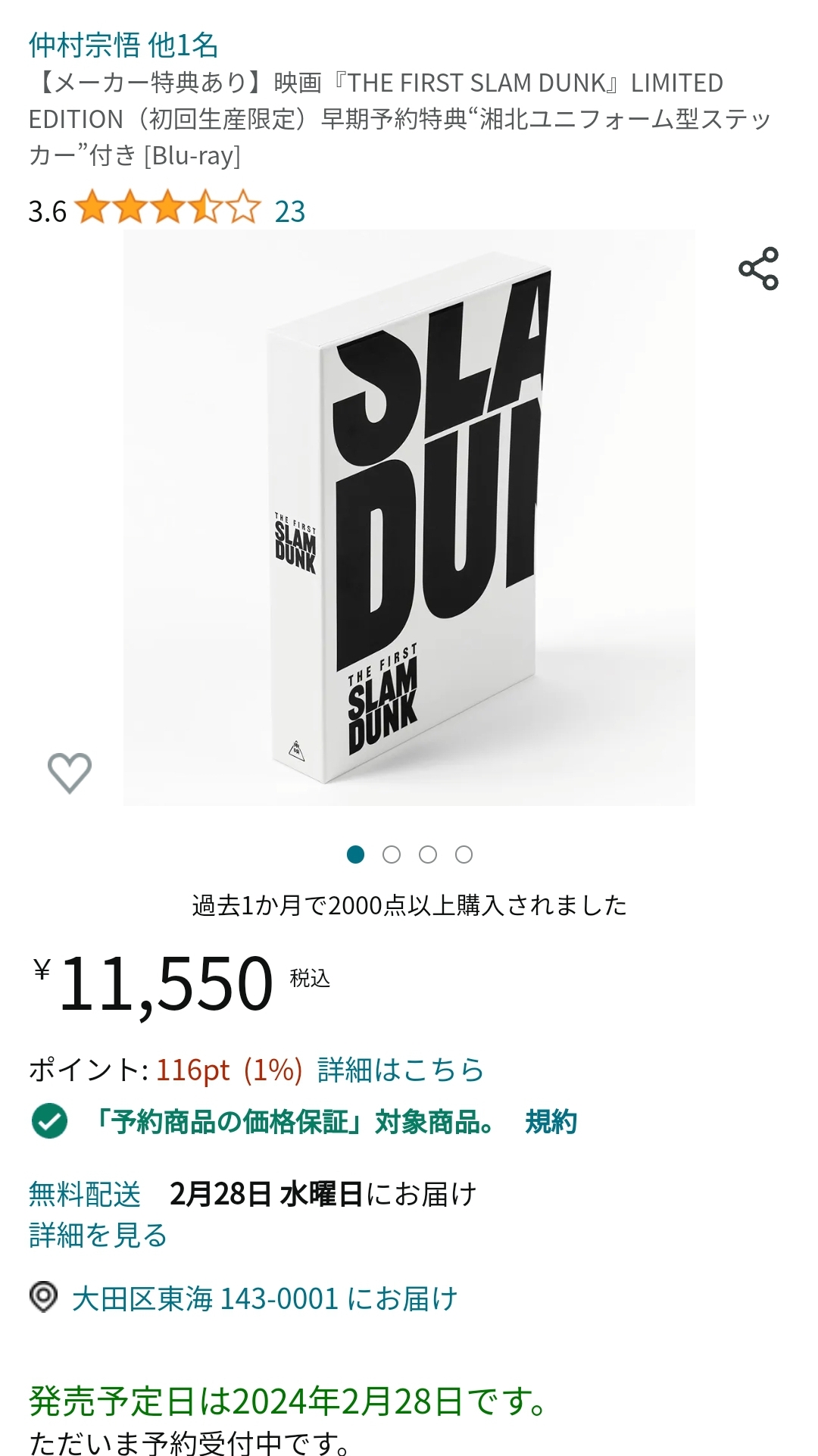Image resolution: width=818 pixels, height=1456 pixels.
Task: Tap the location pin icon
Action: [43, 1297]
